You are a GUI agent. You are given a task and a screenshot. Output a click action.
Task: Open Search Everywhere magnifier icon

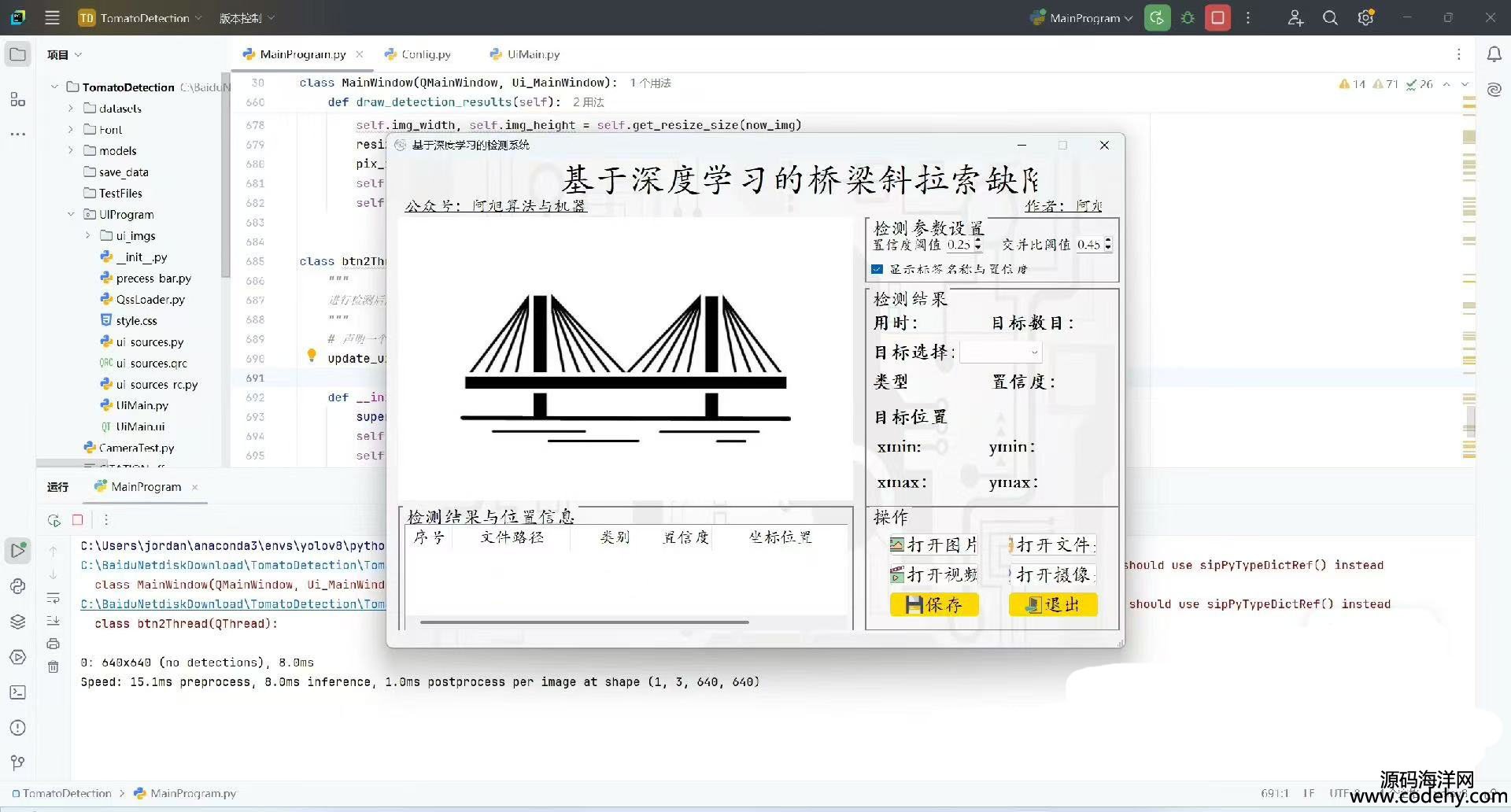click(x=1330, y=17)
